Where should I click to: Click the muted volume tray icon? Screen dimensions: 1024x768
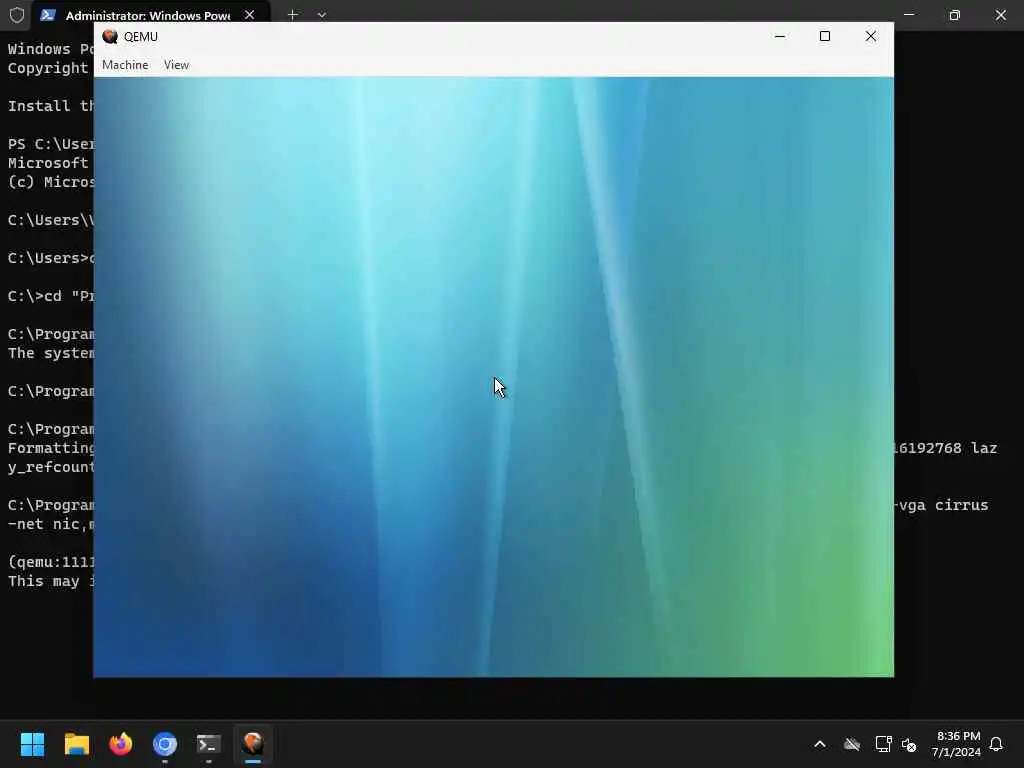[x=908, y=744]
